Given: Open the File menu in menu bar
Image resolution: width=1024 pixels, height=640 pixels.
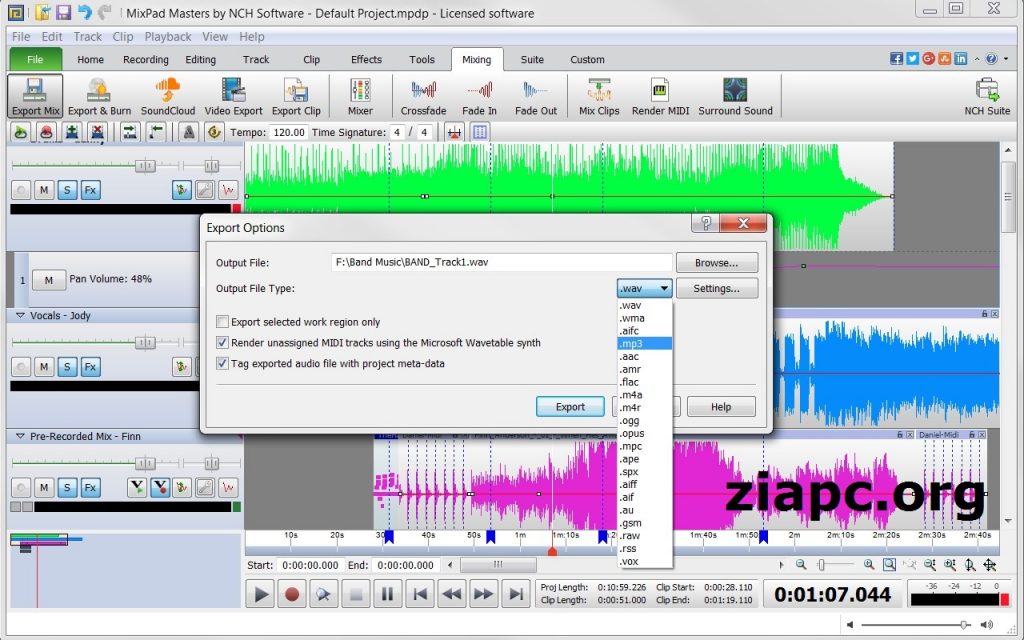Looking at the screenshot, I should pos(21,37).
